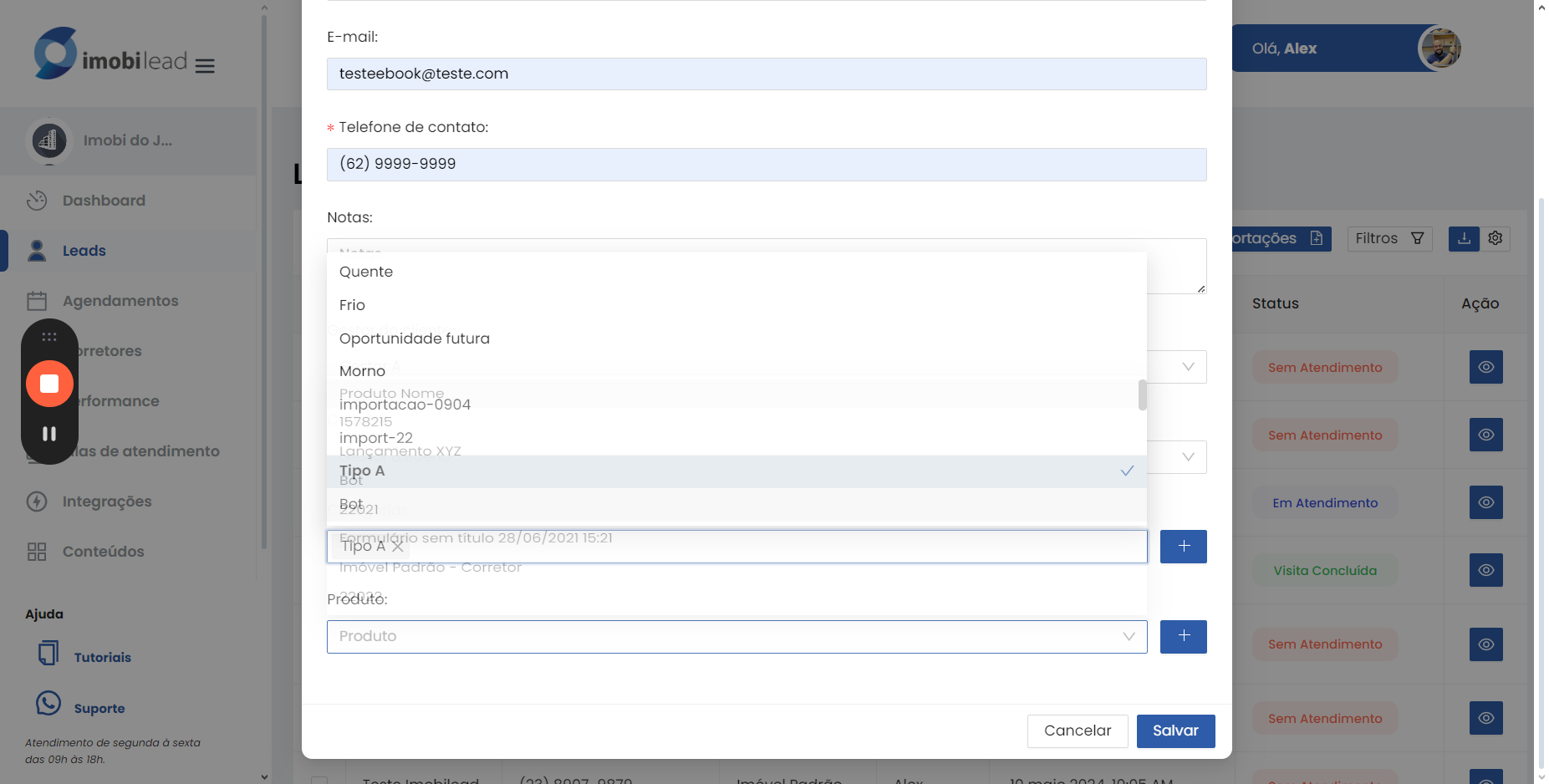Click the eye icon for Em Atendimento lead
The image size is (1549, 784).
click(x=1485, y=502)
